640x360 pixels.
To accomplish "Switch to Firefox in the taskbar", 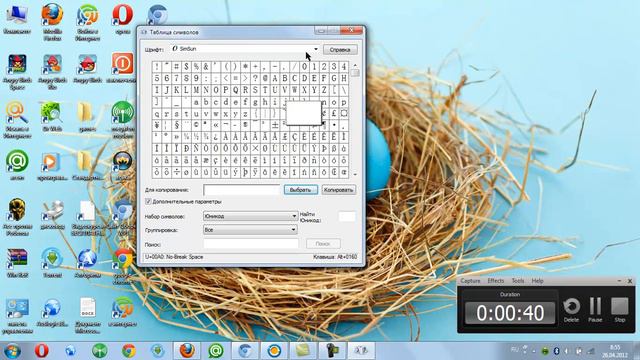I will click(187, 351).
